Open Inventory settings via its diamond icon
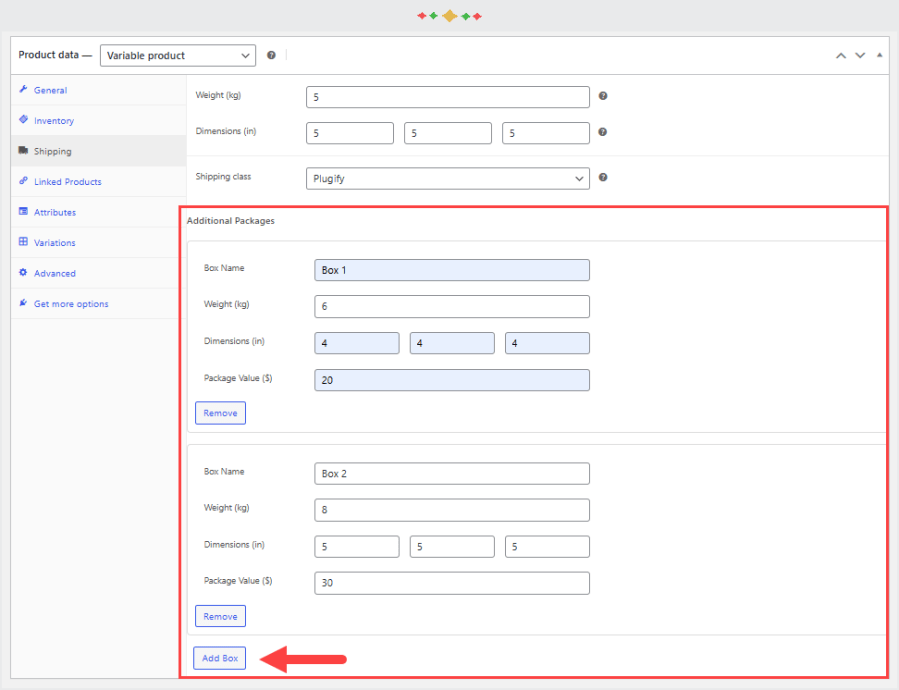This screenshot has width=899, height=690. [x=24, y=120]
